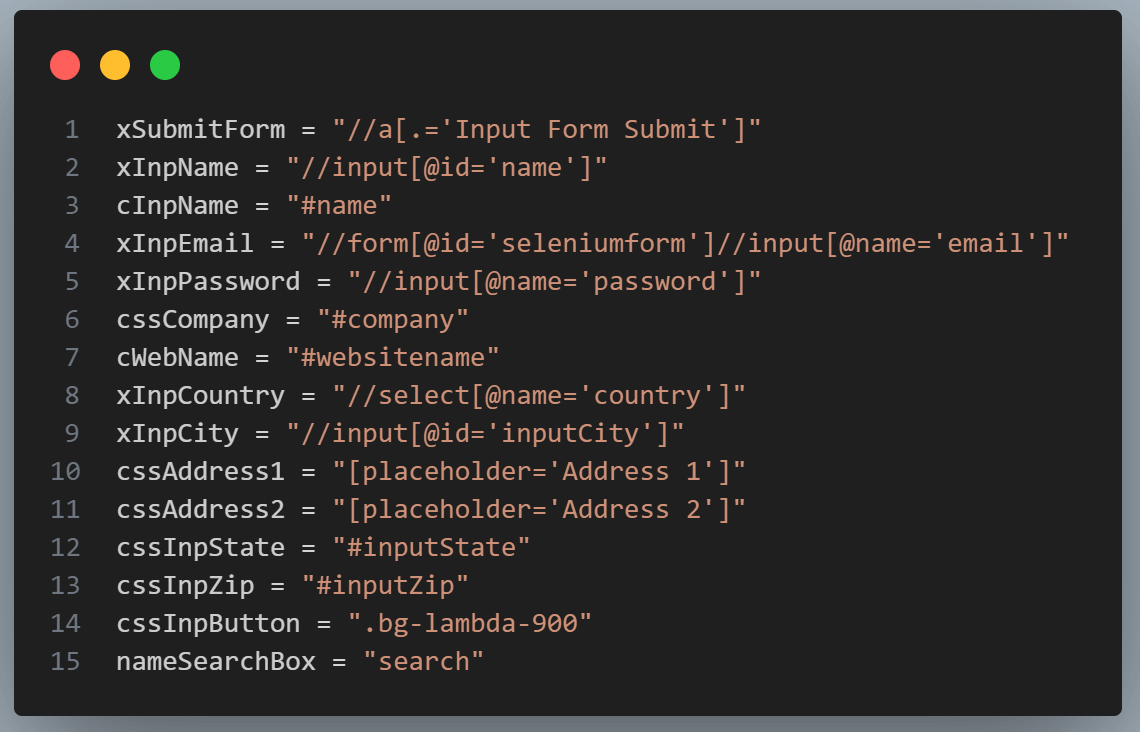1140x732 pixels.
Task: Click the country select XPath string
Action: pyautogui.click(x=539, y=395)
